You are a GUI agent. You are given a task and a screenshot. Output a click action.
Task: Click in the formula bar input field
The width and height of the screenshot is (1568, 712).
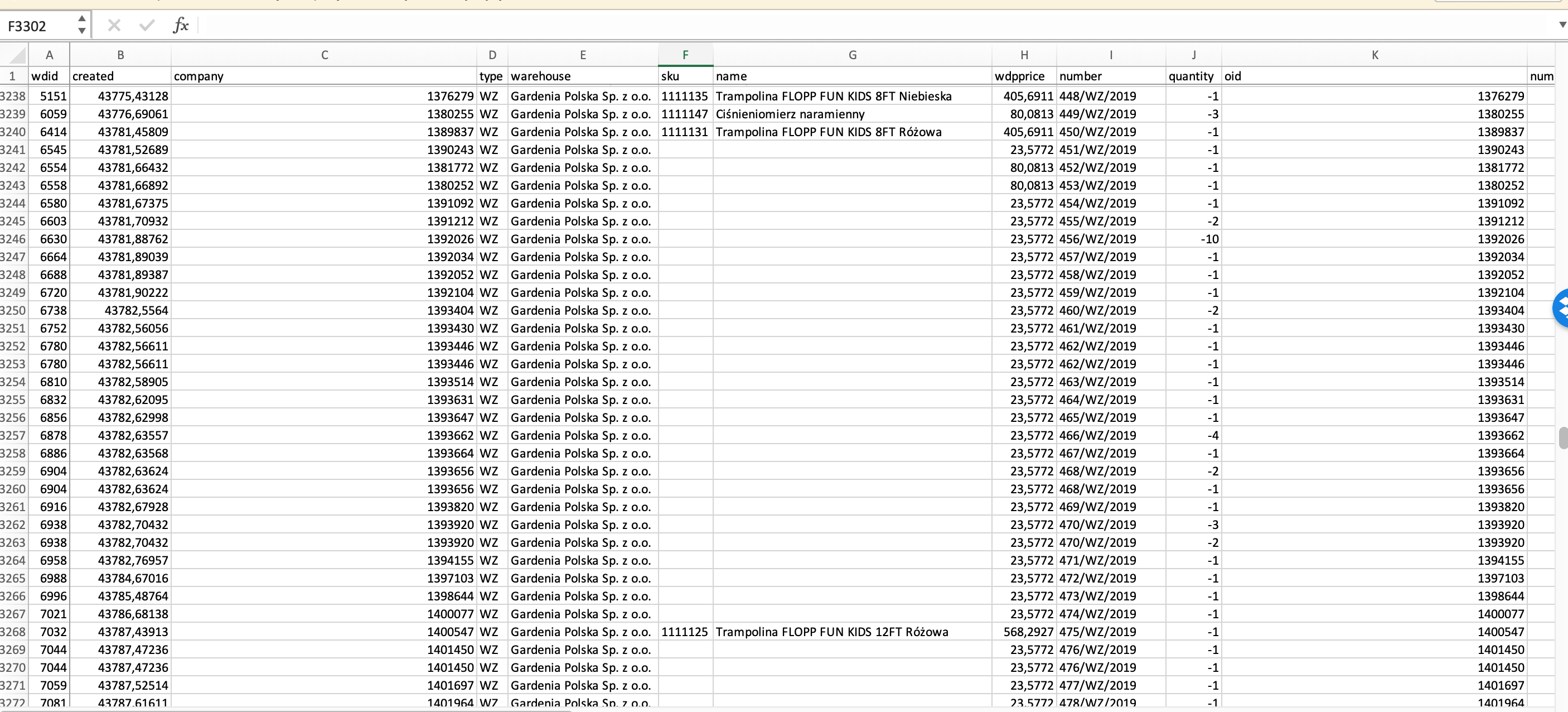tap(852, 25)
